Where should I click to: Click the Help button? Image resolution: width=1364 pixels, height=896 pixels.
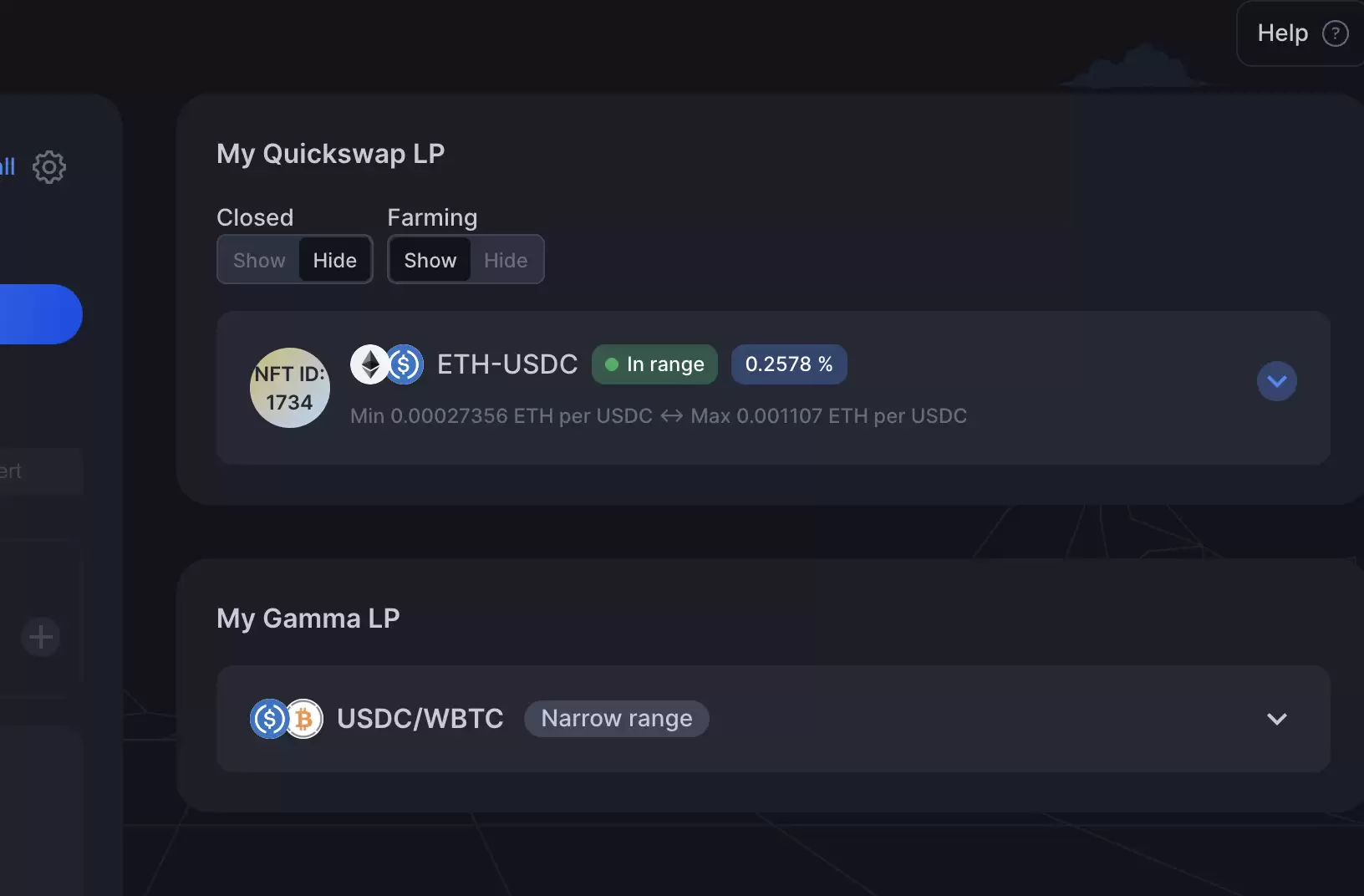(x=1300, y=33)
